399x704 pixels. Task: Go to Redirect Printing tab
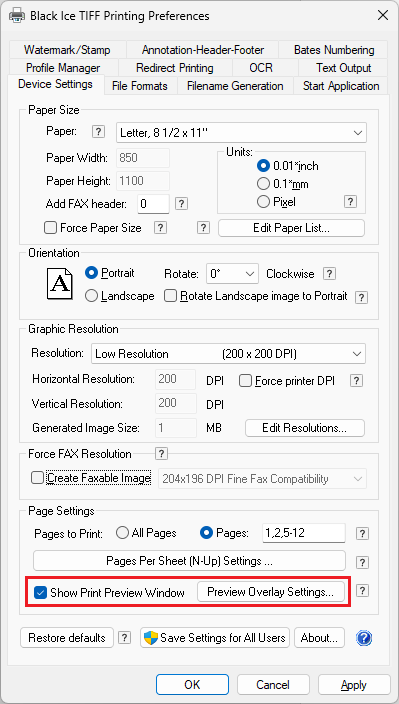[x=175, y=68]
